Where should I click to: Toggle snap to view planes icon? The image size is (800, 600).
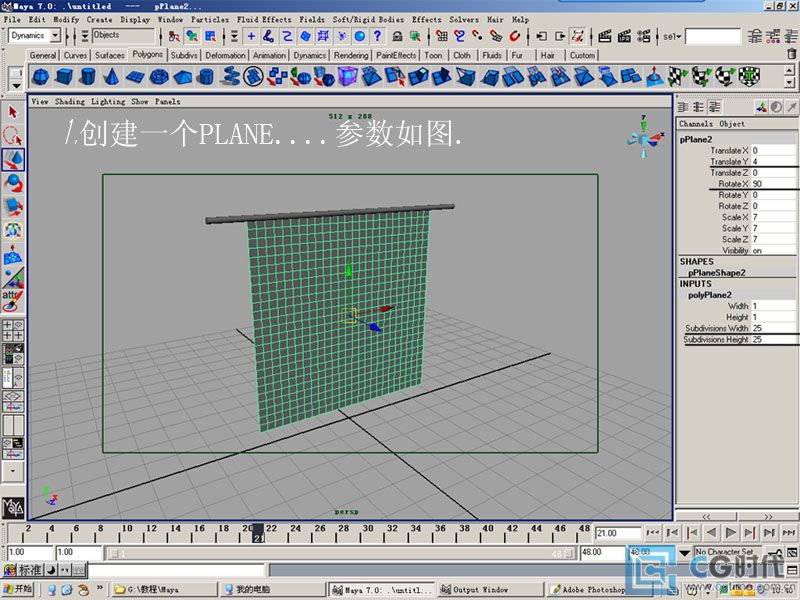495,36
